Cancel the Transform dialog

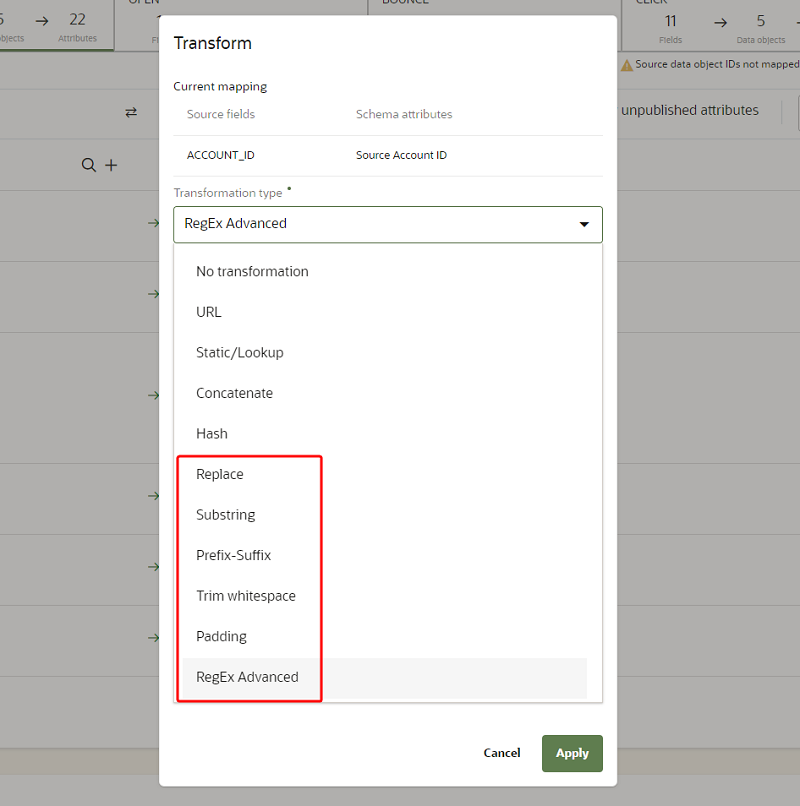(x=501, y=753)
